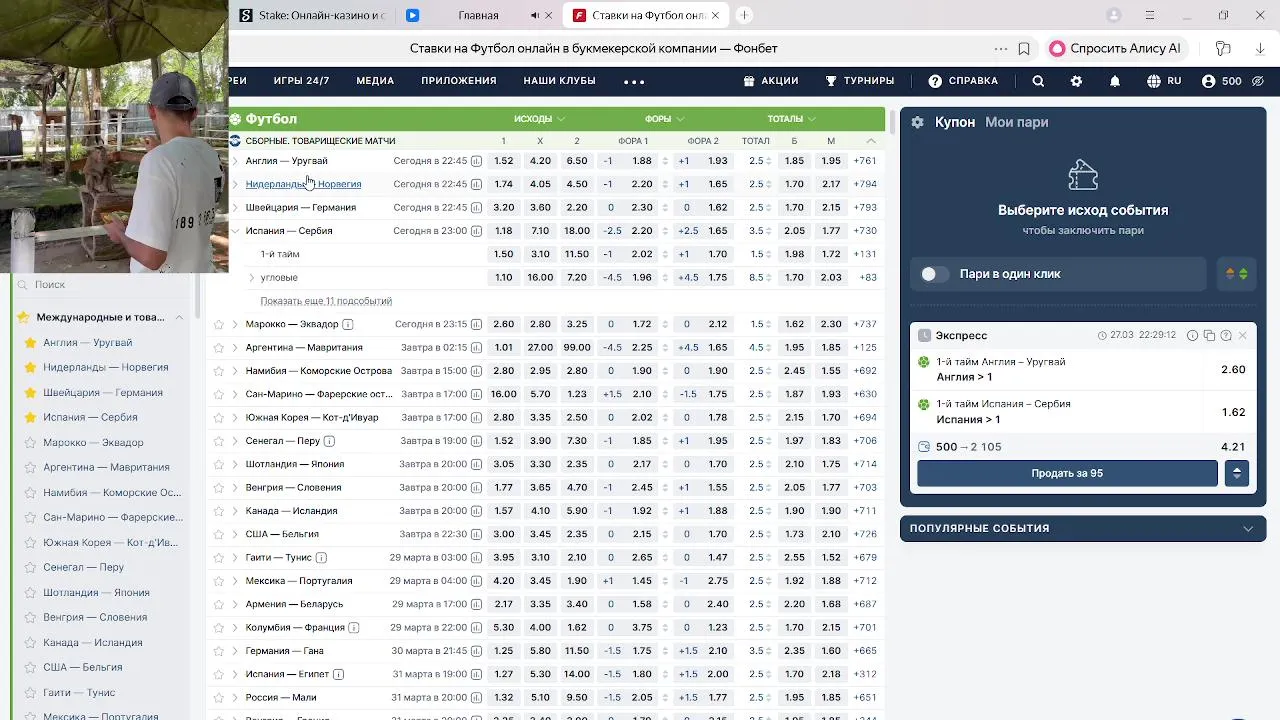Open Нидерланды — Норвегия match link
Screen dimensions: 1280x720
point(303,184)
